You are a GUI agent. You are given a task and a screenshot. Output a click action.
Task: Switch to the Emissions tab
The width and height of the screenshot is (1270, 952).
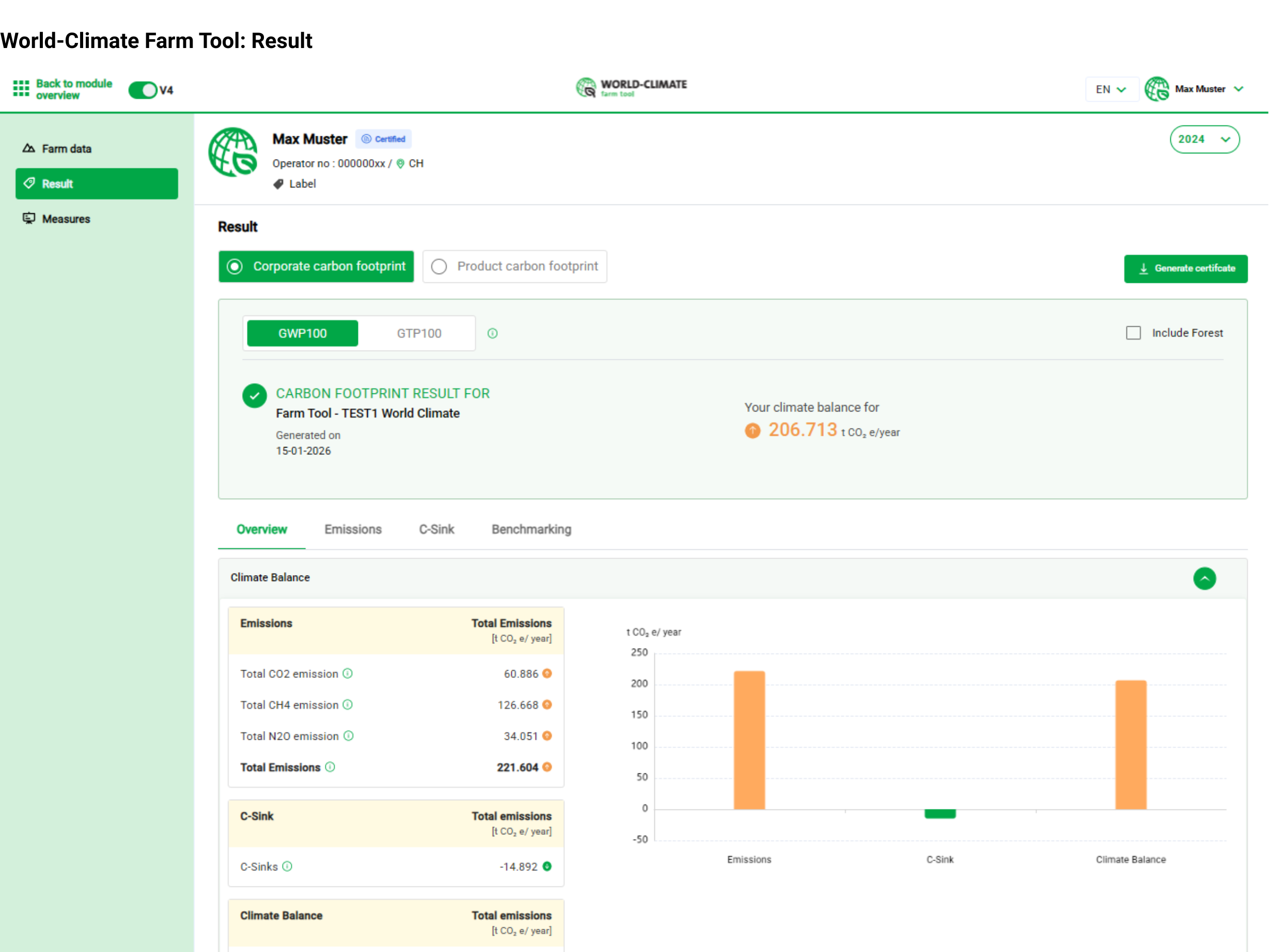(x=353, y=529)
